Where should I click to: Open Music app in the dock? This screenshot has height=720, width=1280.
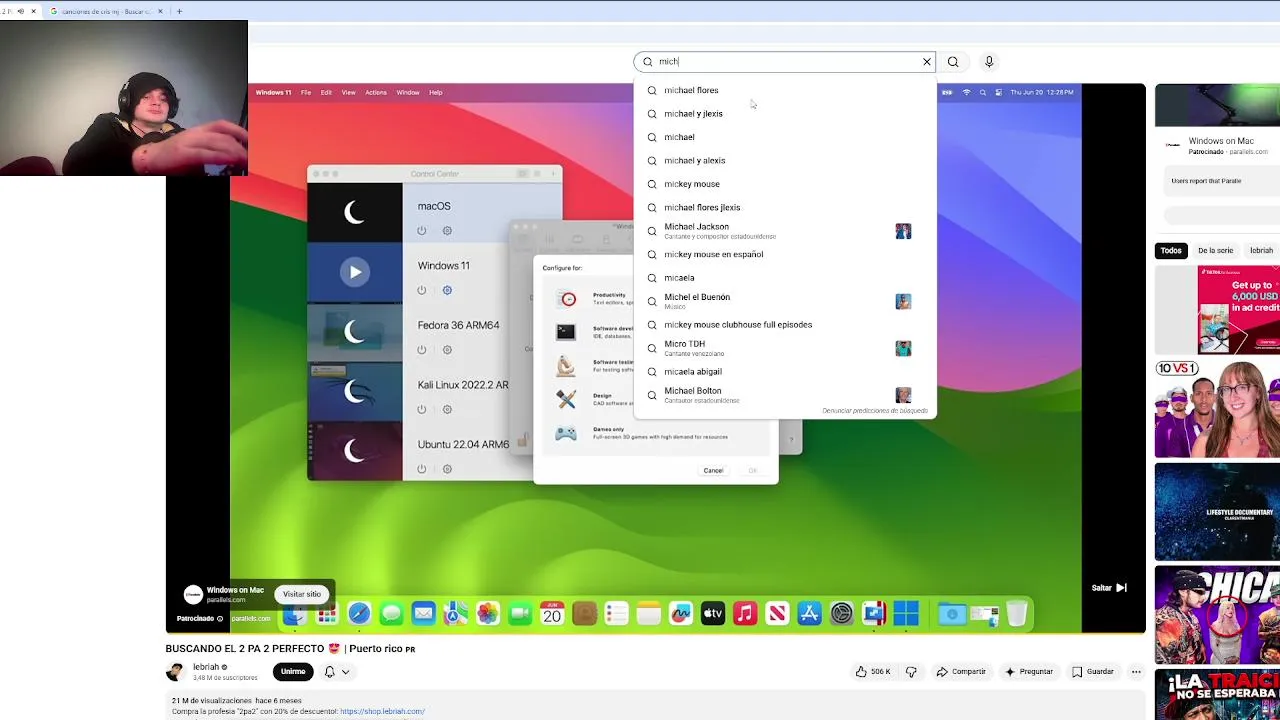(x=745, y=614)
